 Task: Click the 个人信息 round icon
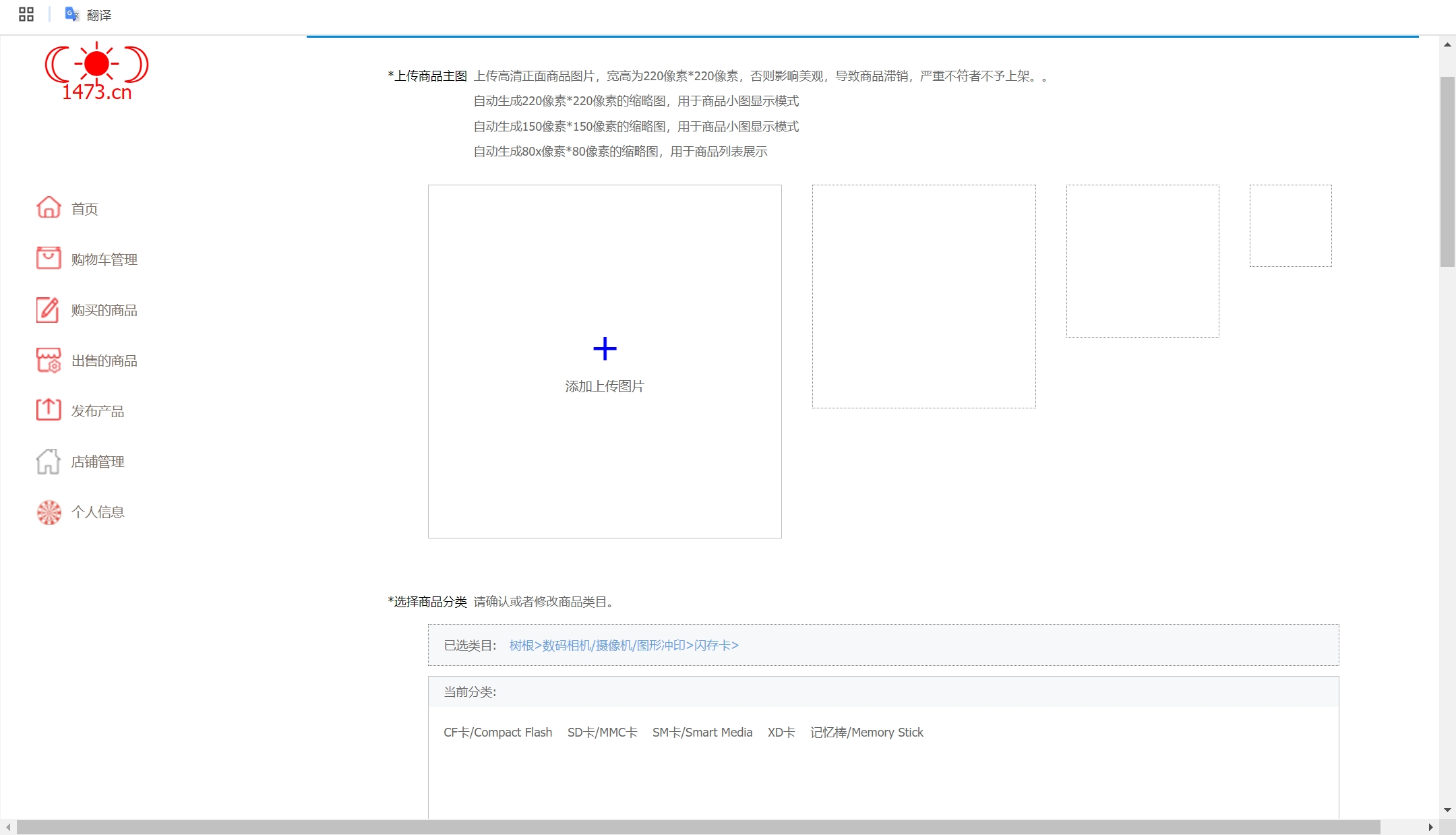[49, 512]
